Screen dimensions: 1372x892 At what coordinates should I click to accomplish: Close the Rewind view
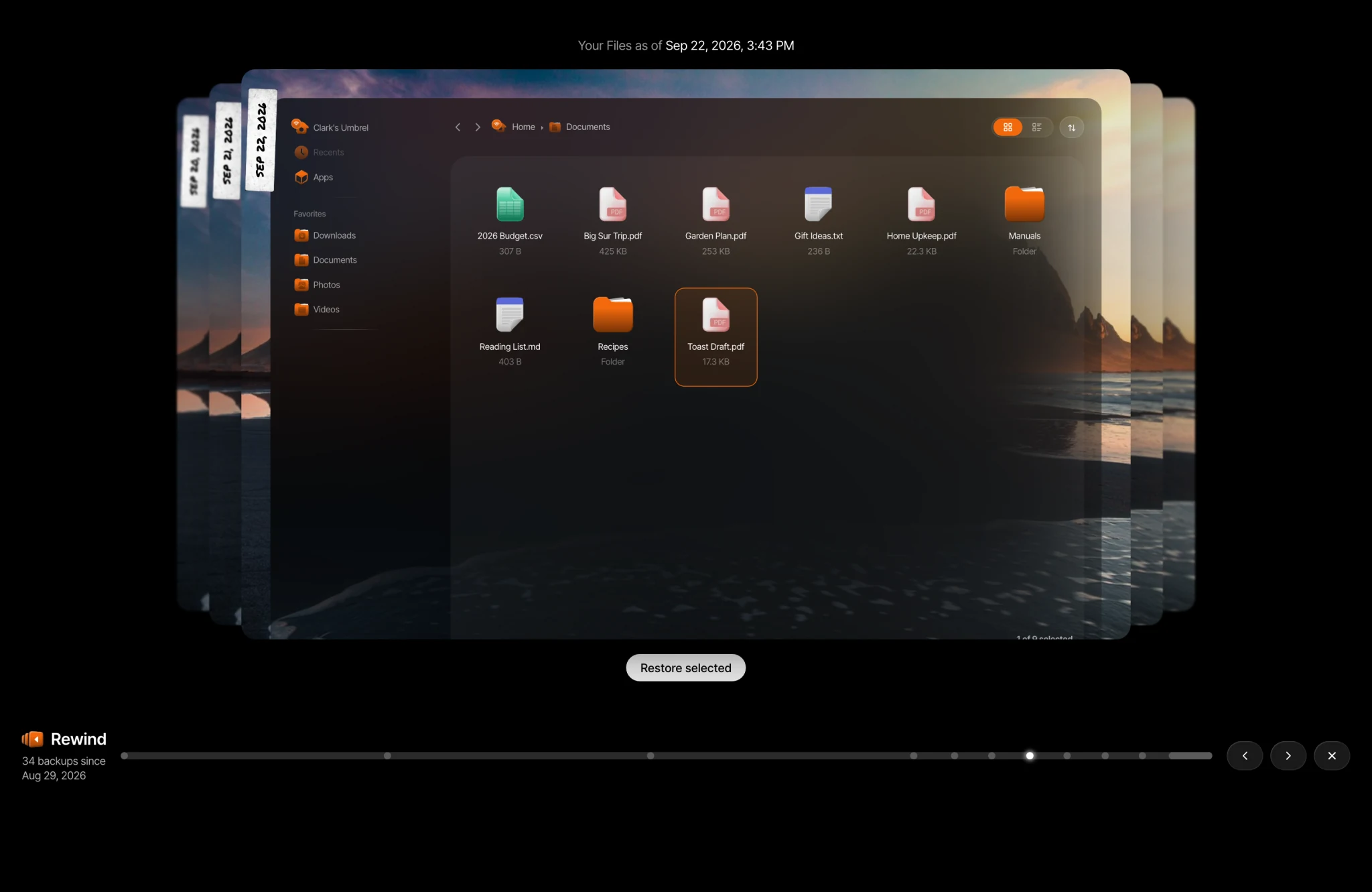[x=1332, y=755]
